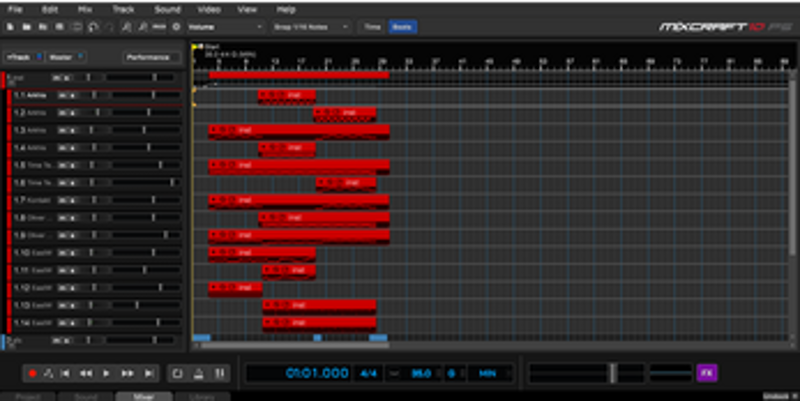Click the new project icon in toolbar

[x=9, y=27]
